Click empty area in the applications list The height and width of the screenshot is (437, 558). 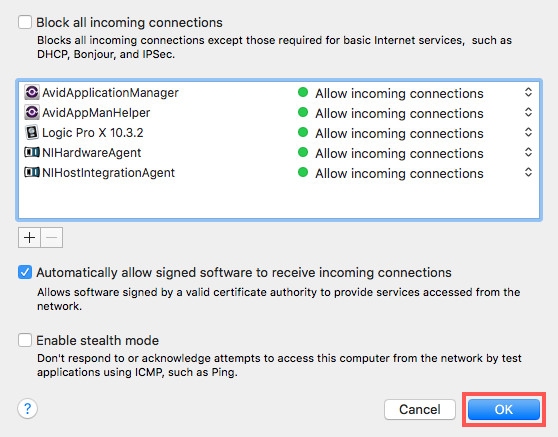tap(279, 200)
